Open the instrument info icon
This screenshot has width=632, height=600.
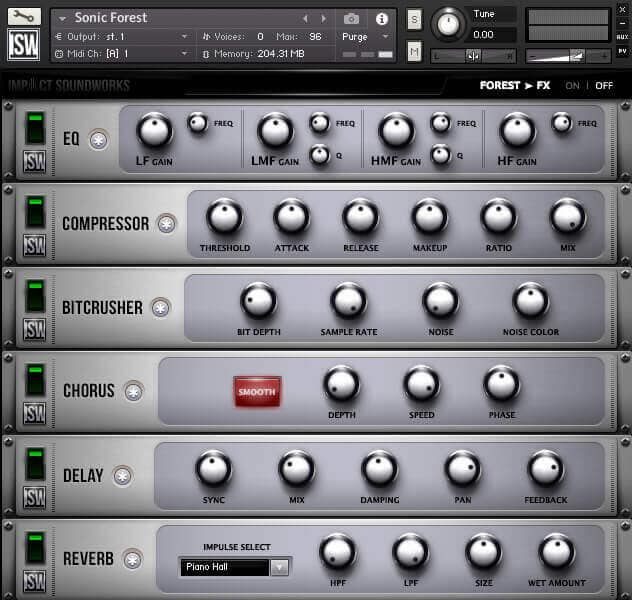tap(381, 18)
